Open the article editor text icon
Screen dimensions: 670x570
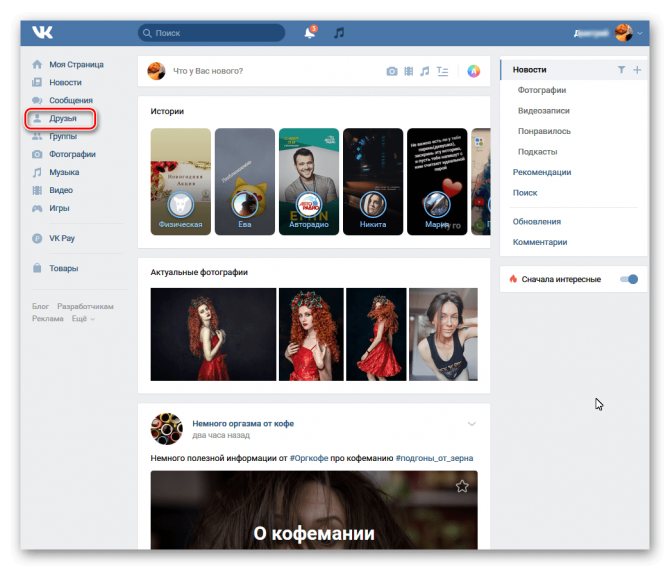tap(442, 71)
